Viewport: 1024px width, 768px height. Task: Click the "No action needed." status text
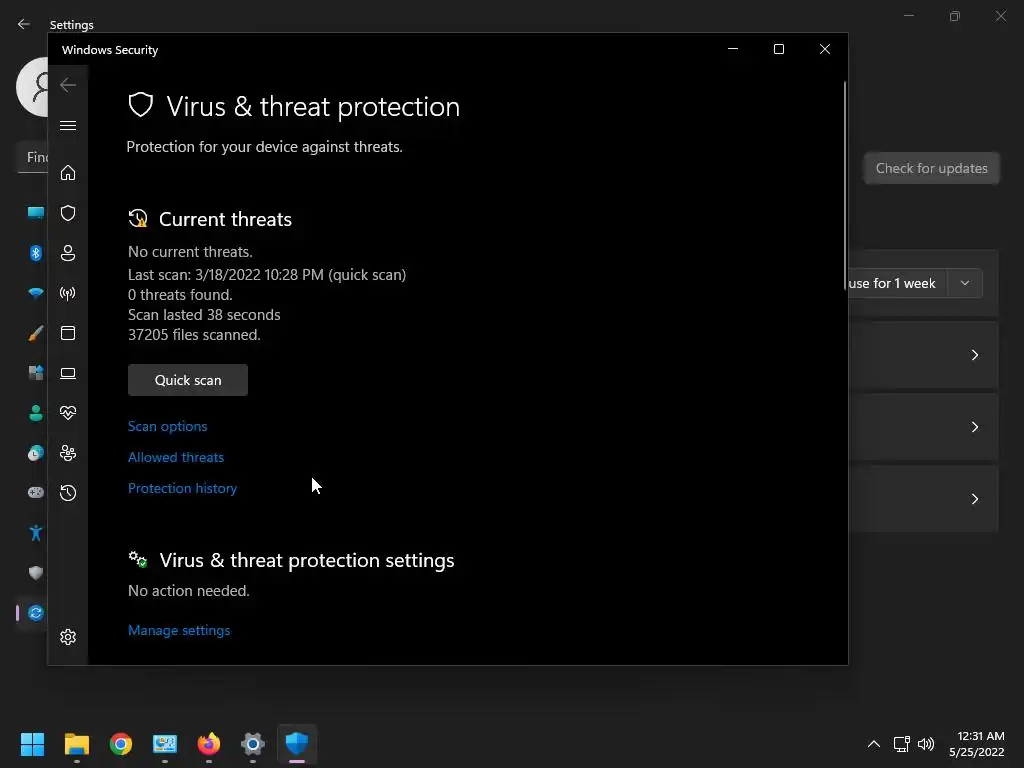[189, 591]
